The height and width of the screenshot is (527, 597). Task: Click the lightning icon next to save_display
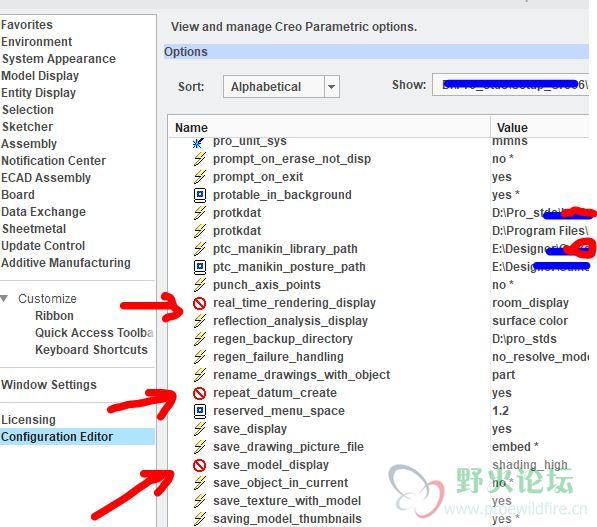tap(200, 429)
